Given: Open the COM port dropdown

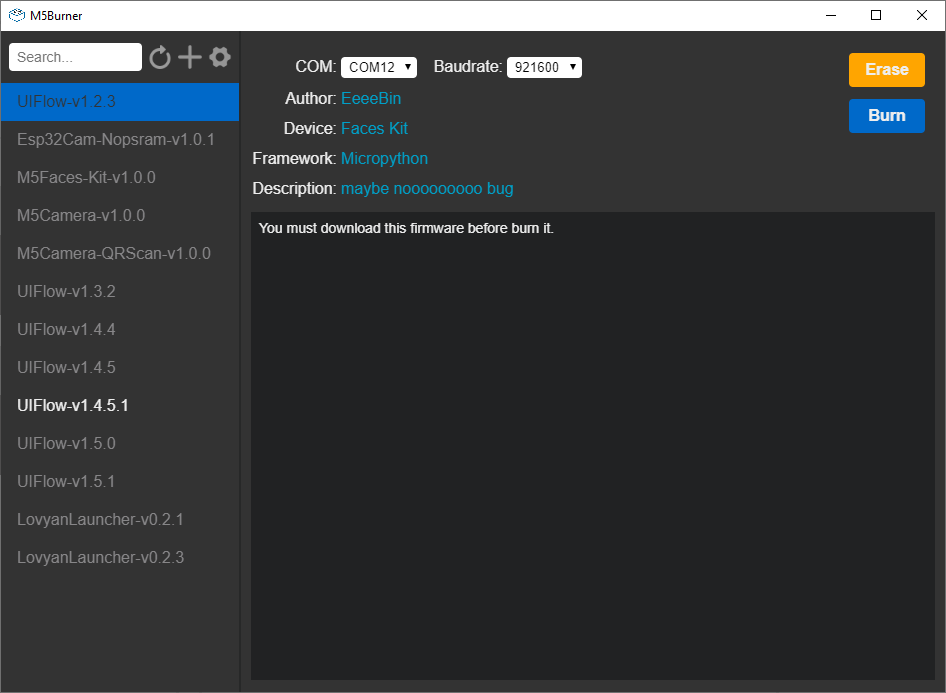Looking at the screenshot, I should tap(379, 67).
